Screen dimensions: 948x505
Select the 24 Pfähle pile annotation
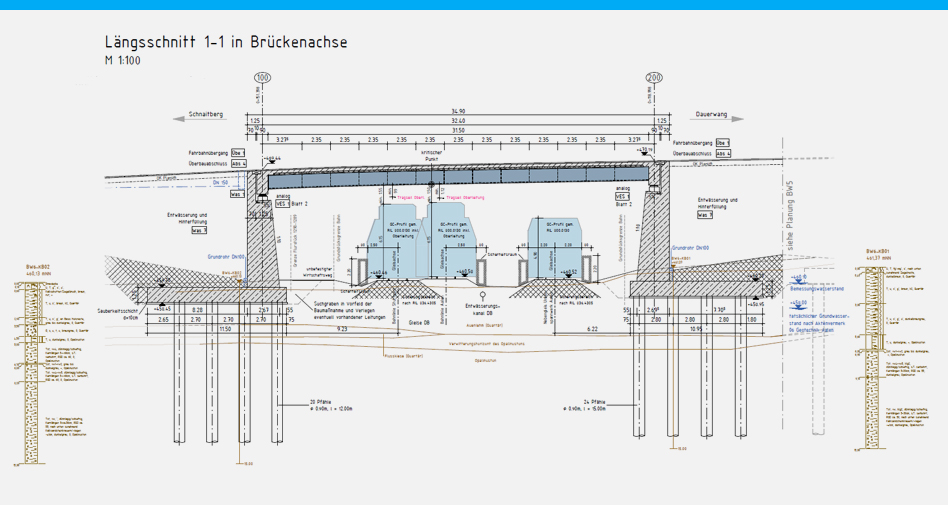[586, 405]
